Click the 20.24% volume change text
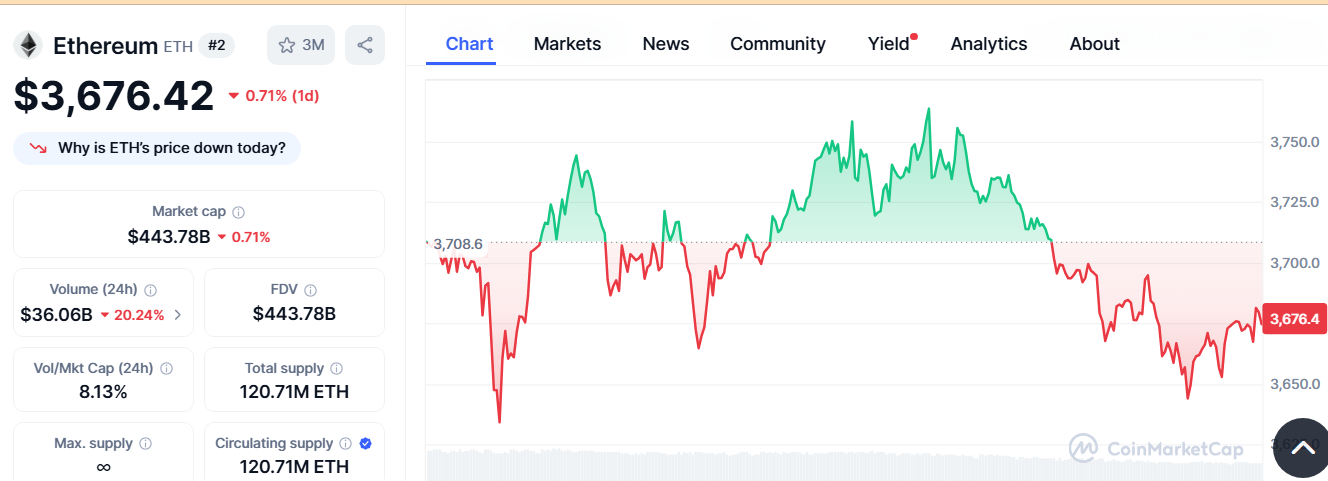1328x481 pixels. click(x=139, y=315)
